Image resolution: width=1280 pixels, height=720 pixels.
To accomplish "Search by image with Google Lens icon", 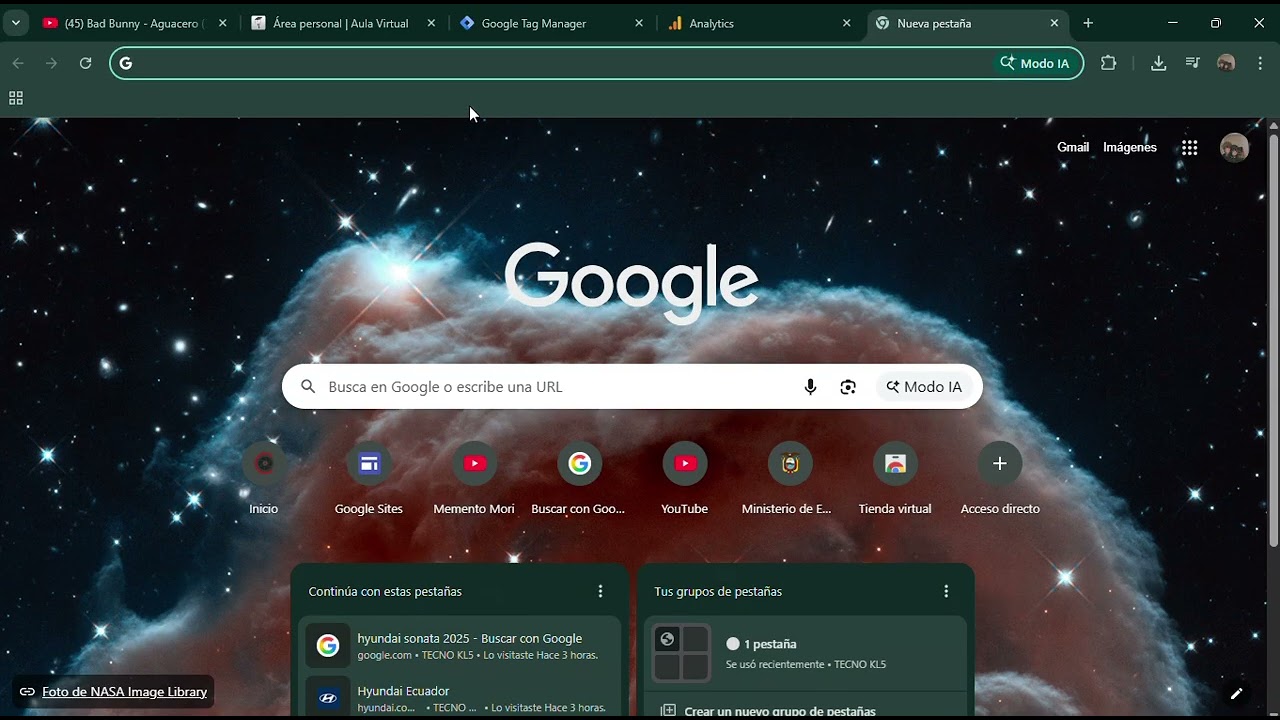I will [848, 387].
